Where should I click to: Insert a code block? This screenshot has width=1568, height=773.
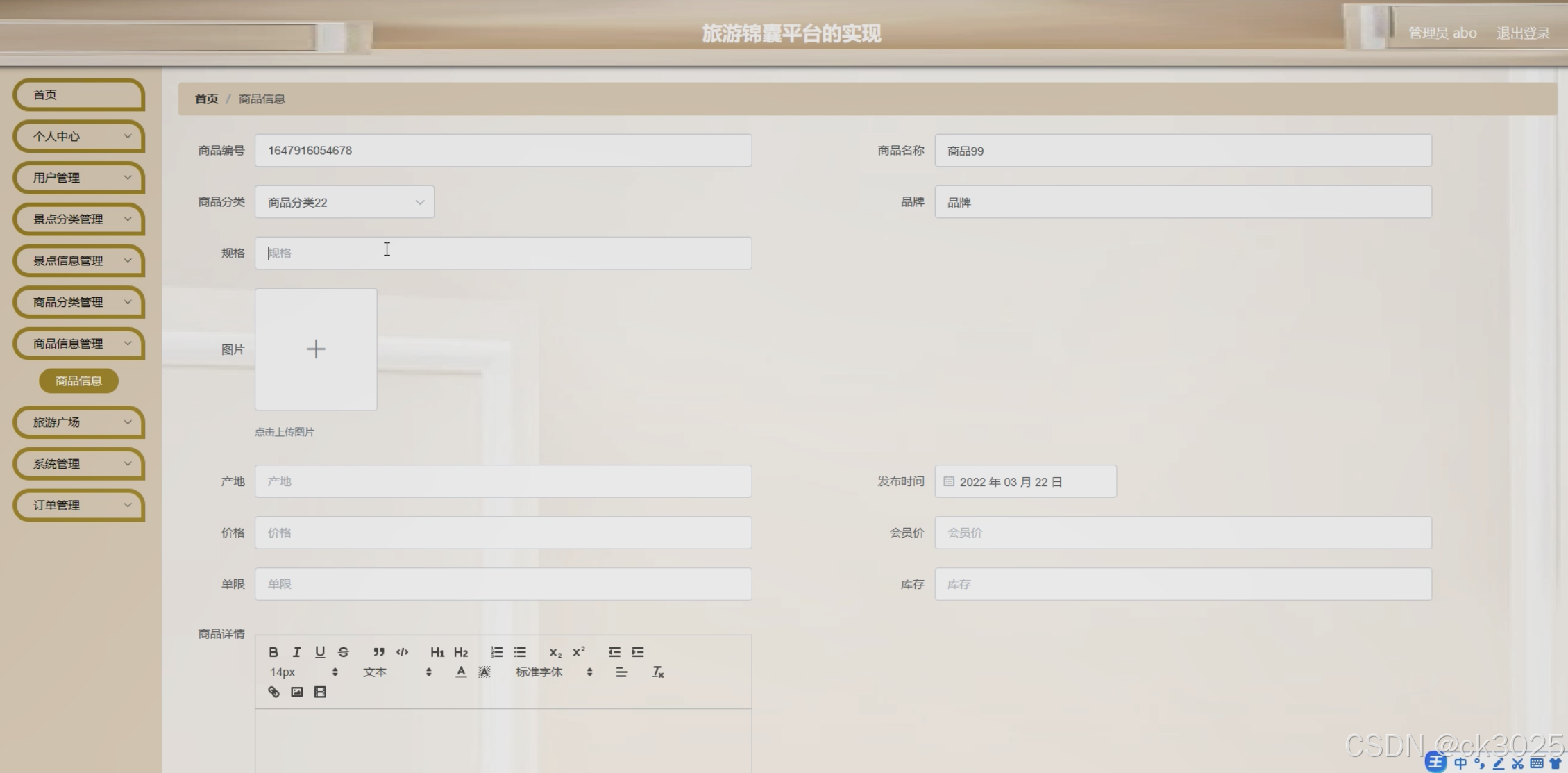point(403,652)
